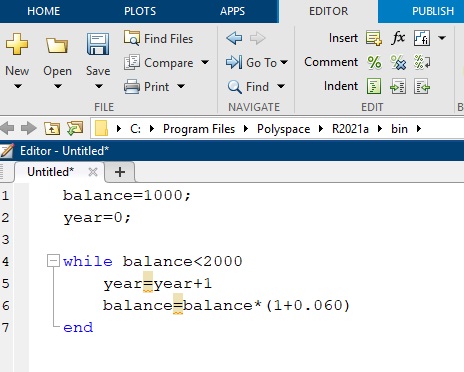Switch to the PLOTS tab
The width and height of the screenshot is (464, 372).
coord(140,11)
